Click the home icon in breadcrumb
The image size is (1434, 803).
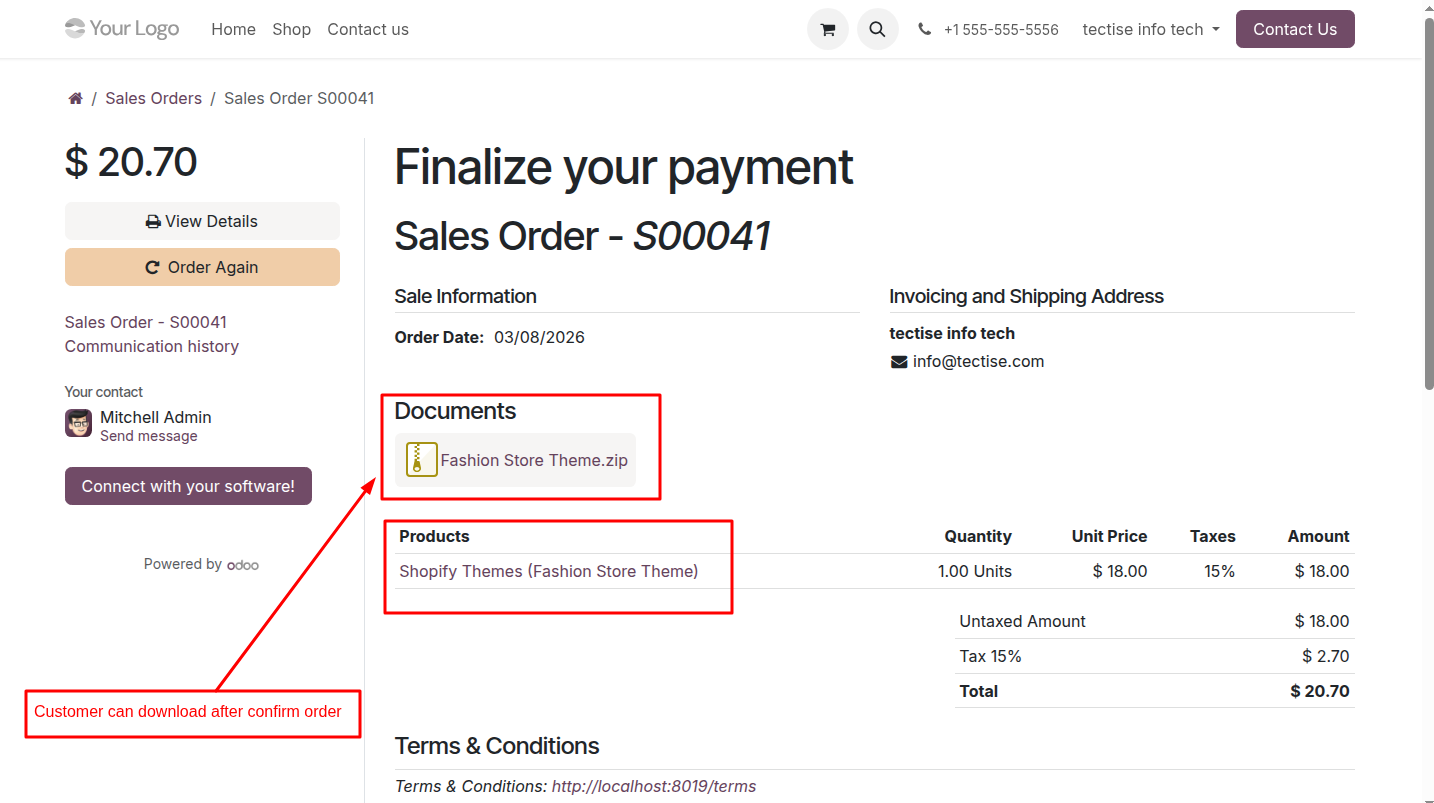[x=75, y=98]
